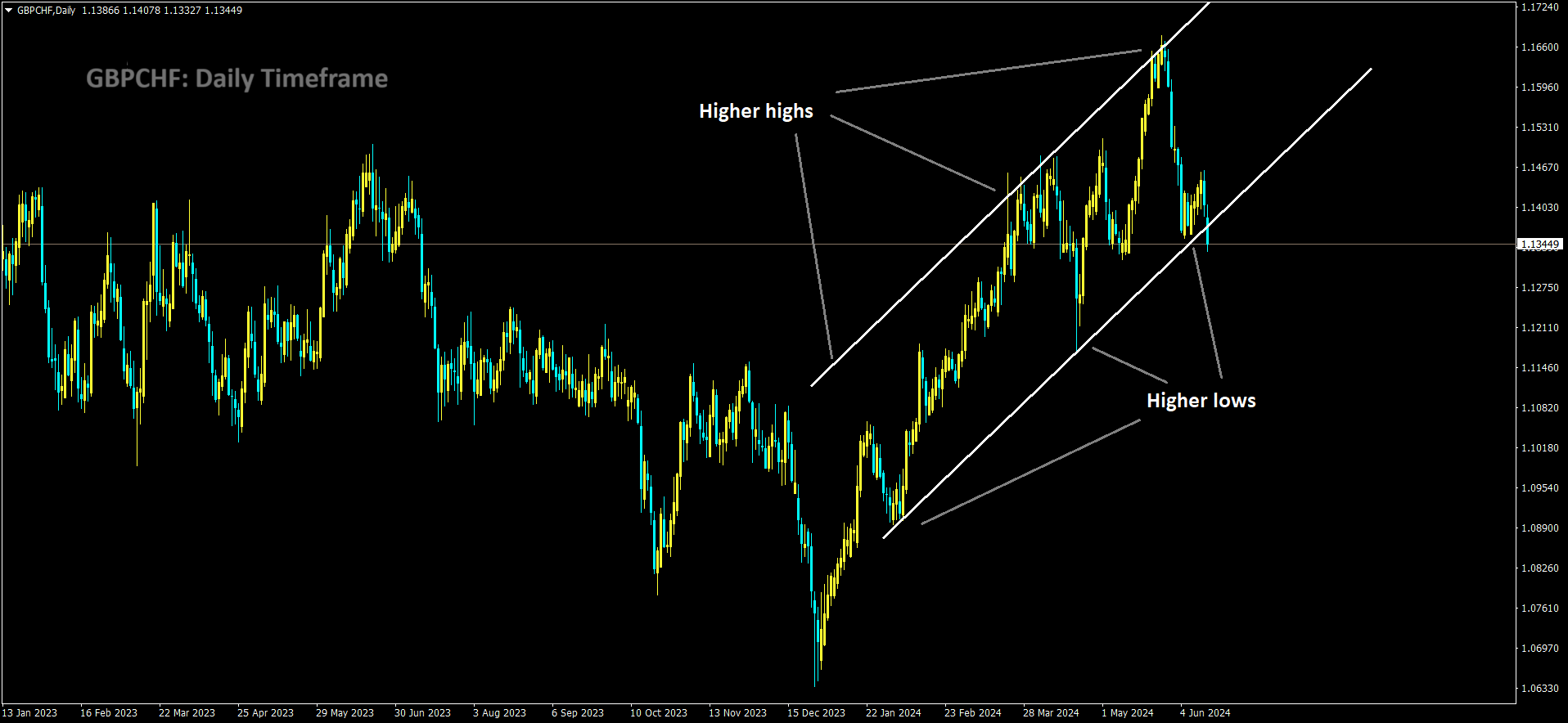Click price level 1.15960 on the price axis
The height and width of the screenshot is (723, 1568).
coord(1539,88)
